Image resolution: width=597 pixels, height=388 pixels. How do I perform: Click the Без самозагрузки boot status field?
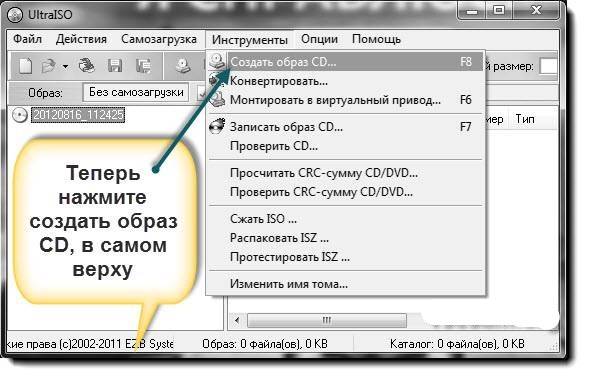coord(136,92)
